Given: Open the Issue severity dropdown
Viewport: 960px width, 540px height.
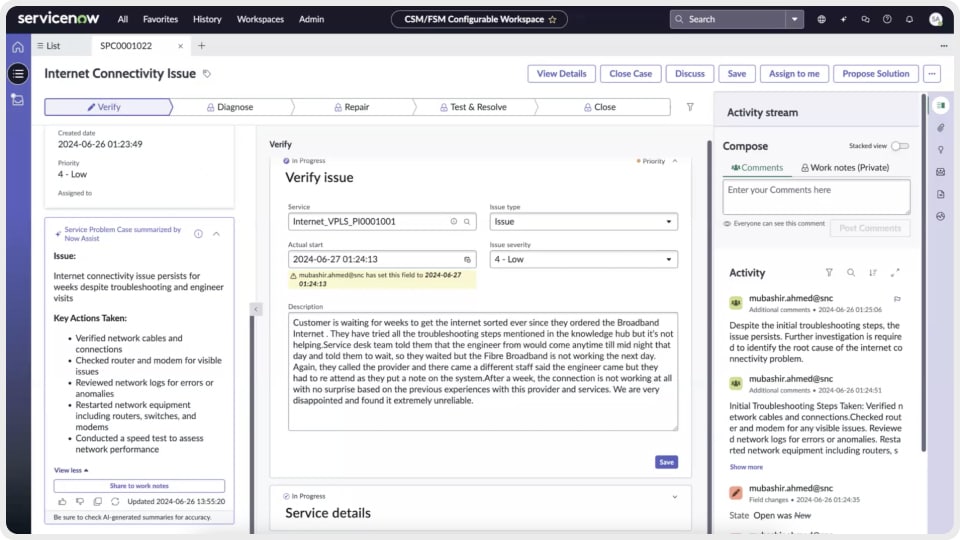Looking at the screenshot, I should [x=583, y=260].
